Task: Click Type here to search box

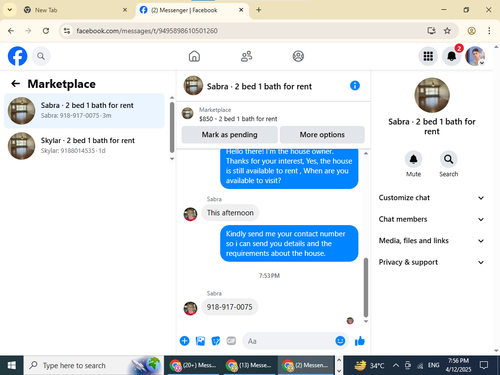Action: [94, 365]
